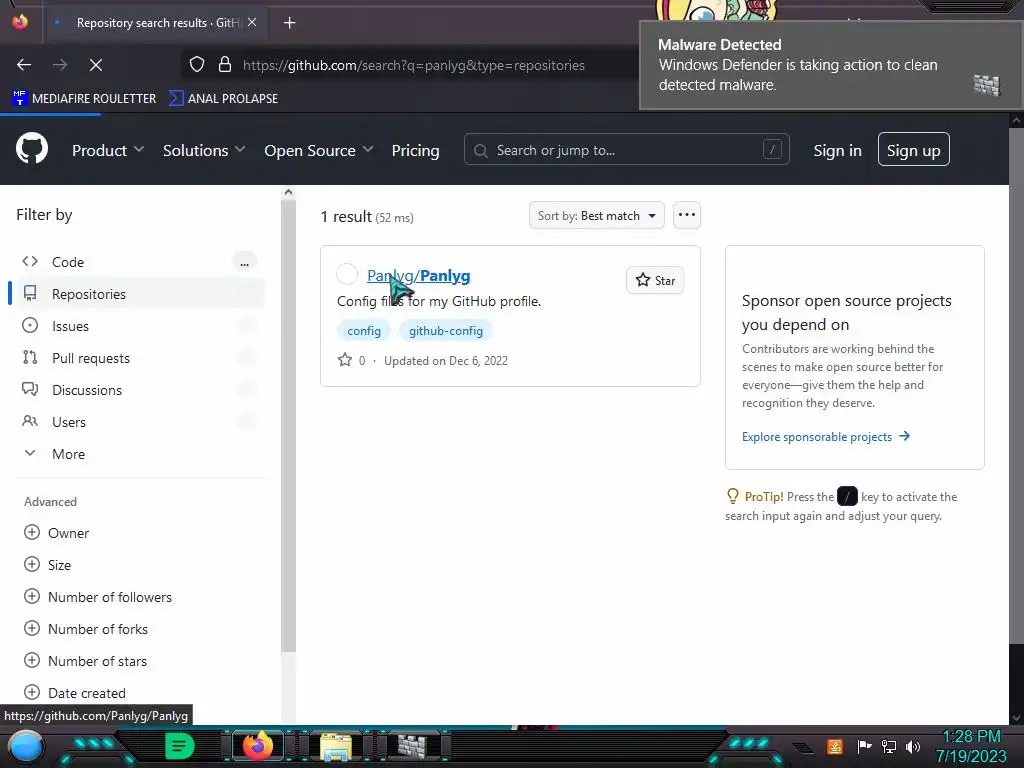The width and height of the screenshot is (1024, 768).
Task: Click the orange Java tray icon
Action: point(834,746)
